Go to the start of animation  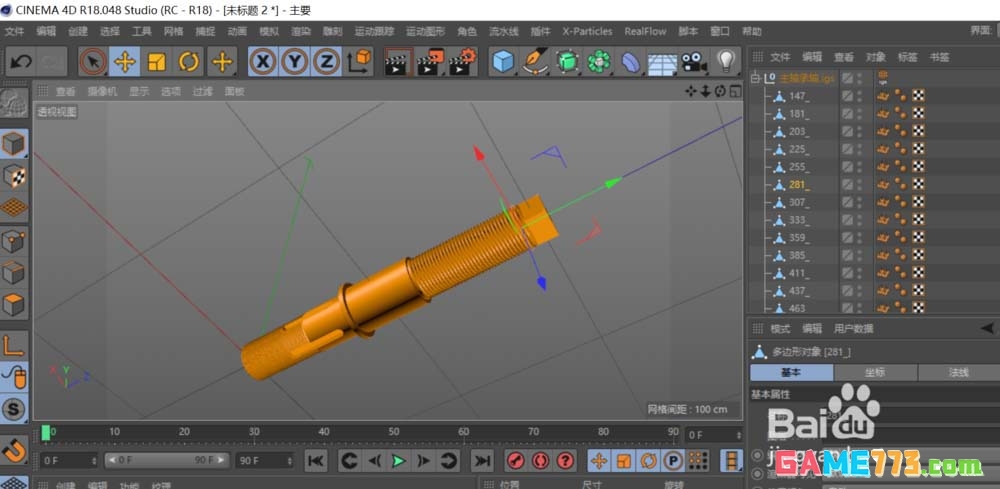point(316,460)
